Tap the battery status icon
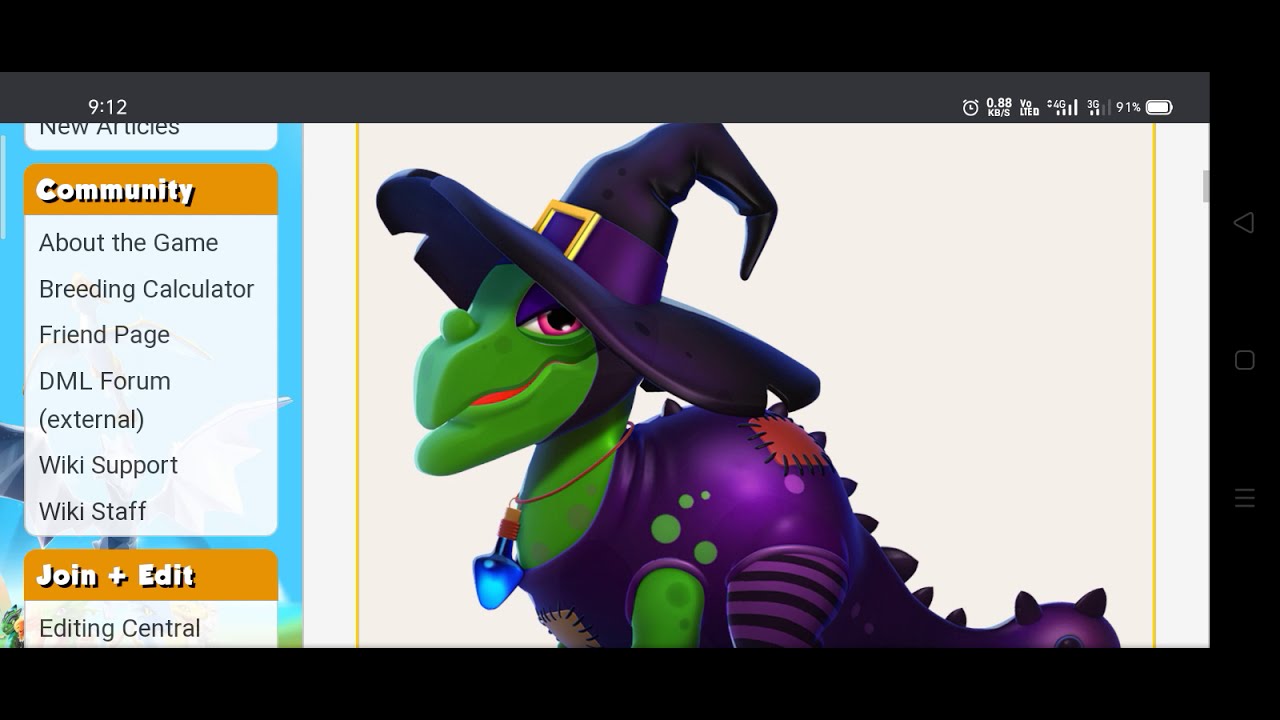 tap(1159, 107)
